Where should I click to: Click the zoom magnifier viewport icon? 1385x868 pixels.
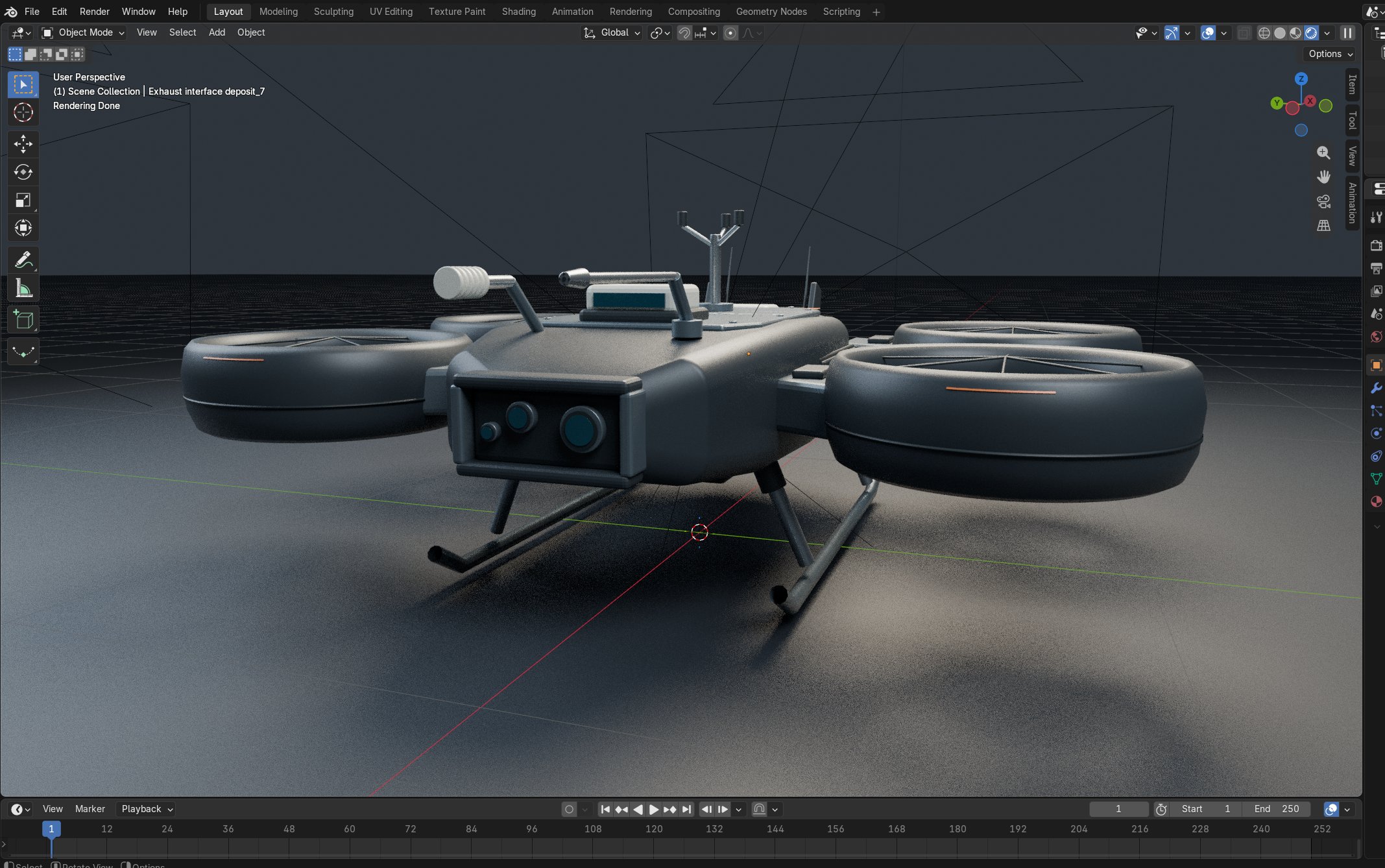(x=1323, y=153)
